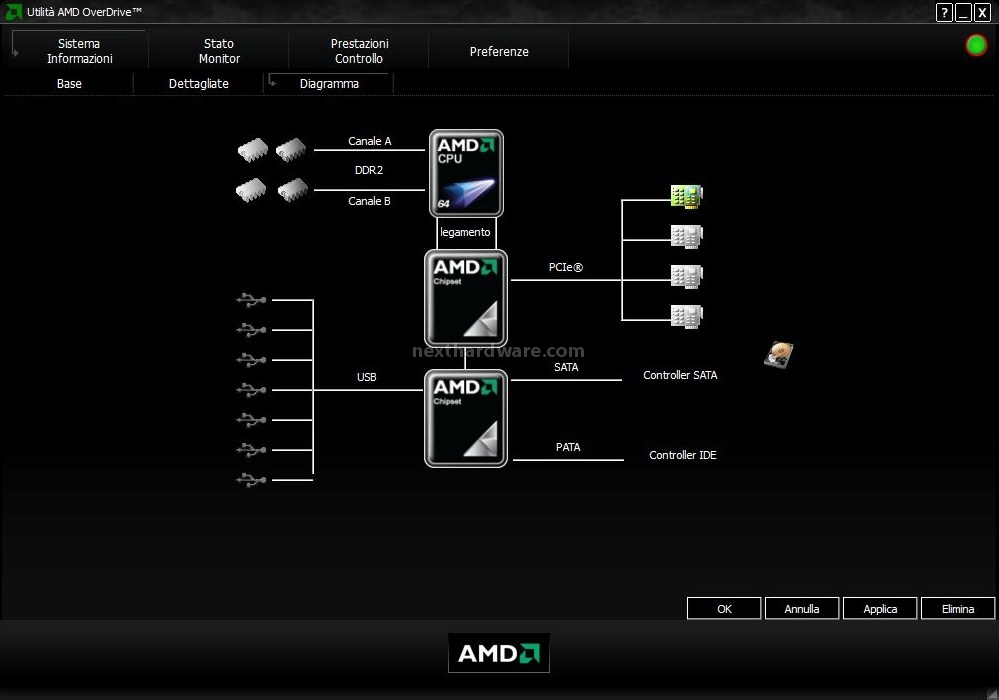Click the USB bus label

click(366, 377)
